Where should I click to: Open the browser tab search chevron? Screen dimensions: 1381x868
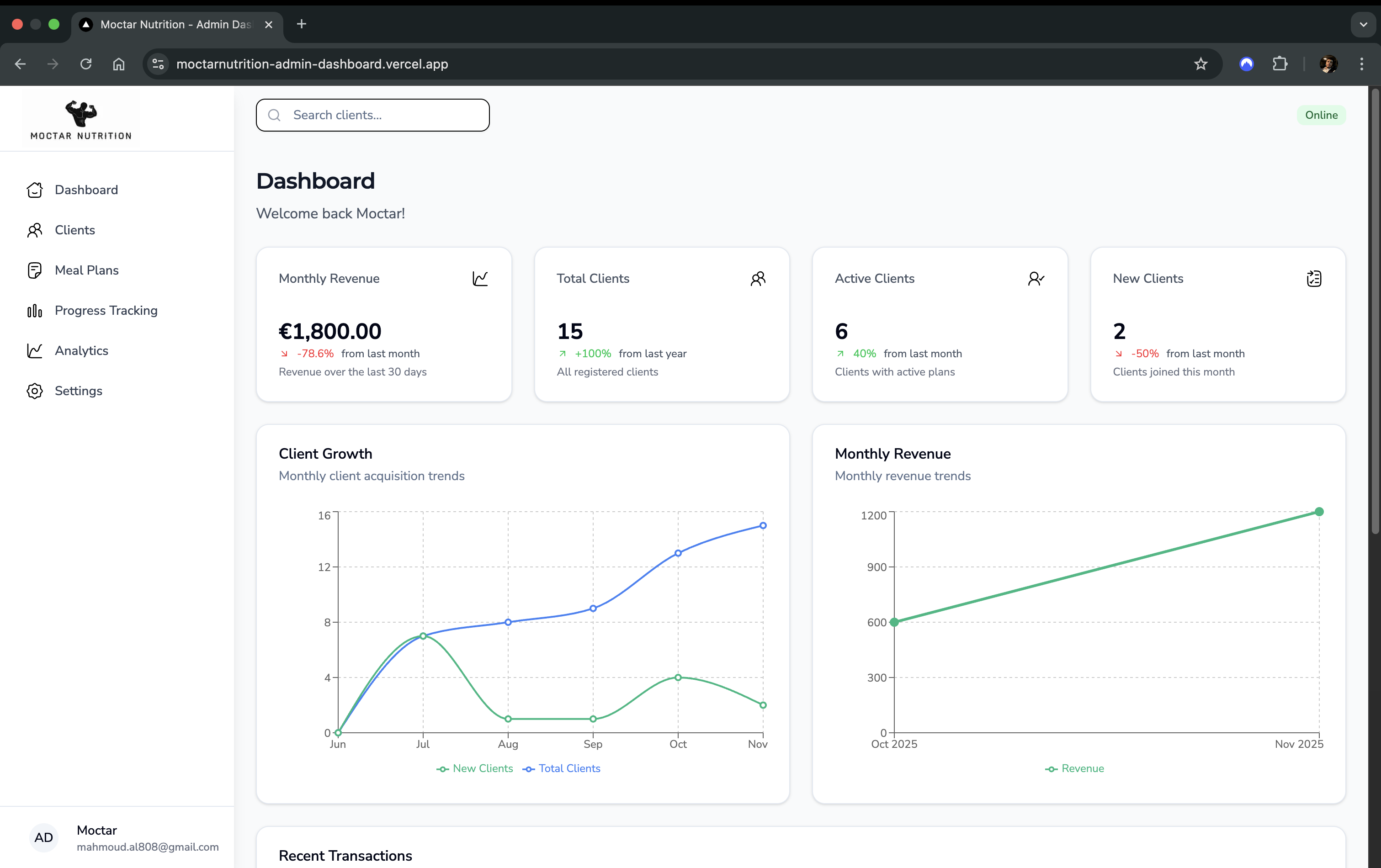pos(1363,24)
